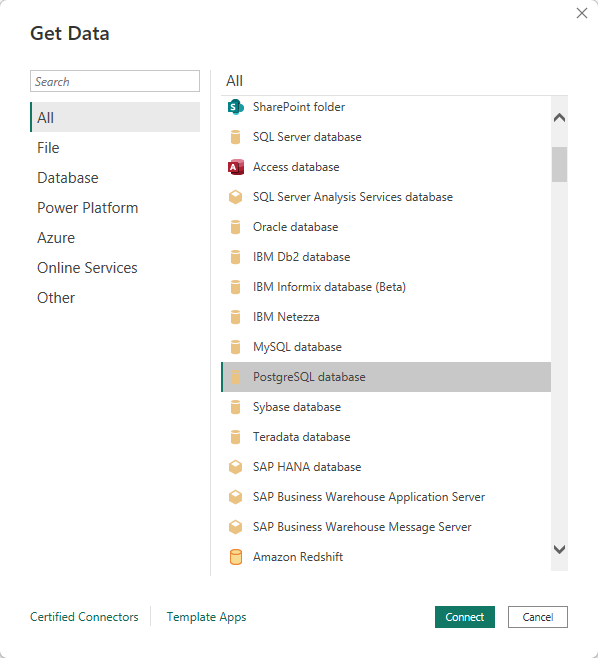
Task: Click the connector list scrollbar thumb
Action: 559,164
